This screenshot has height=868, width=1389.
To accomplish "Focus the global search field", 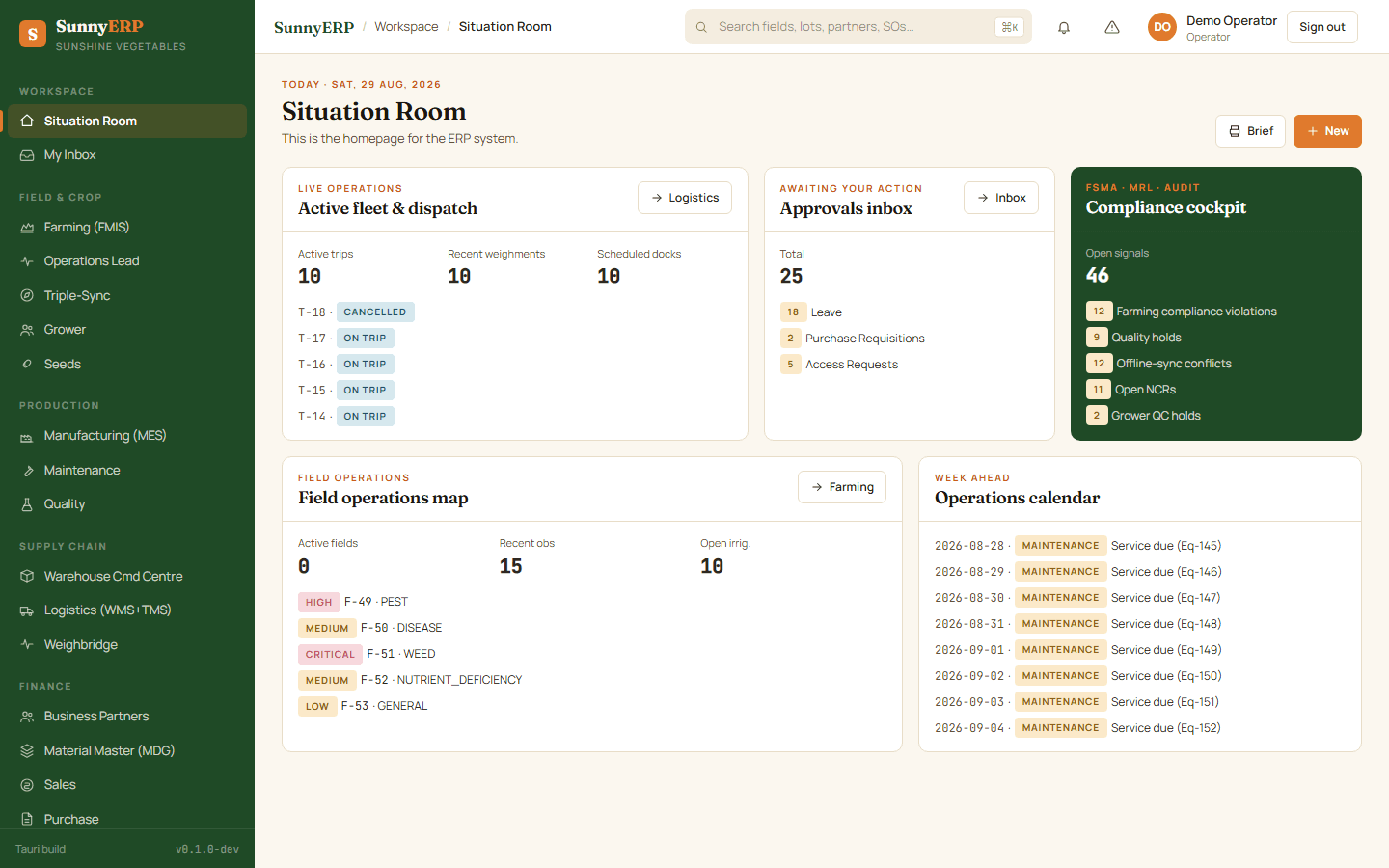I will (858, 27).
